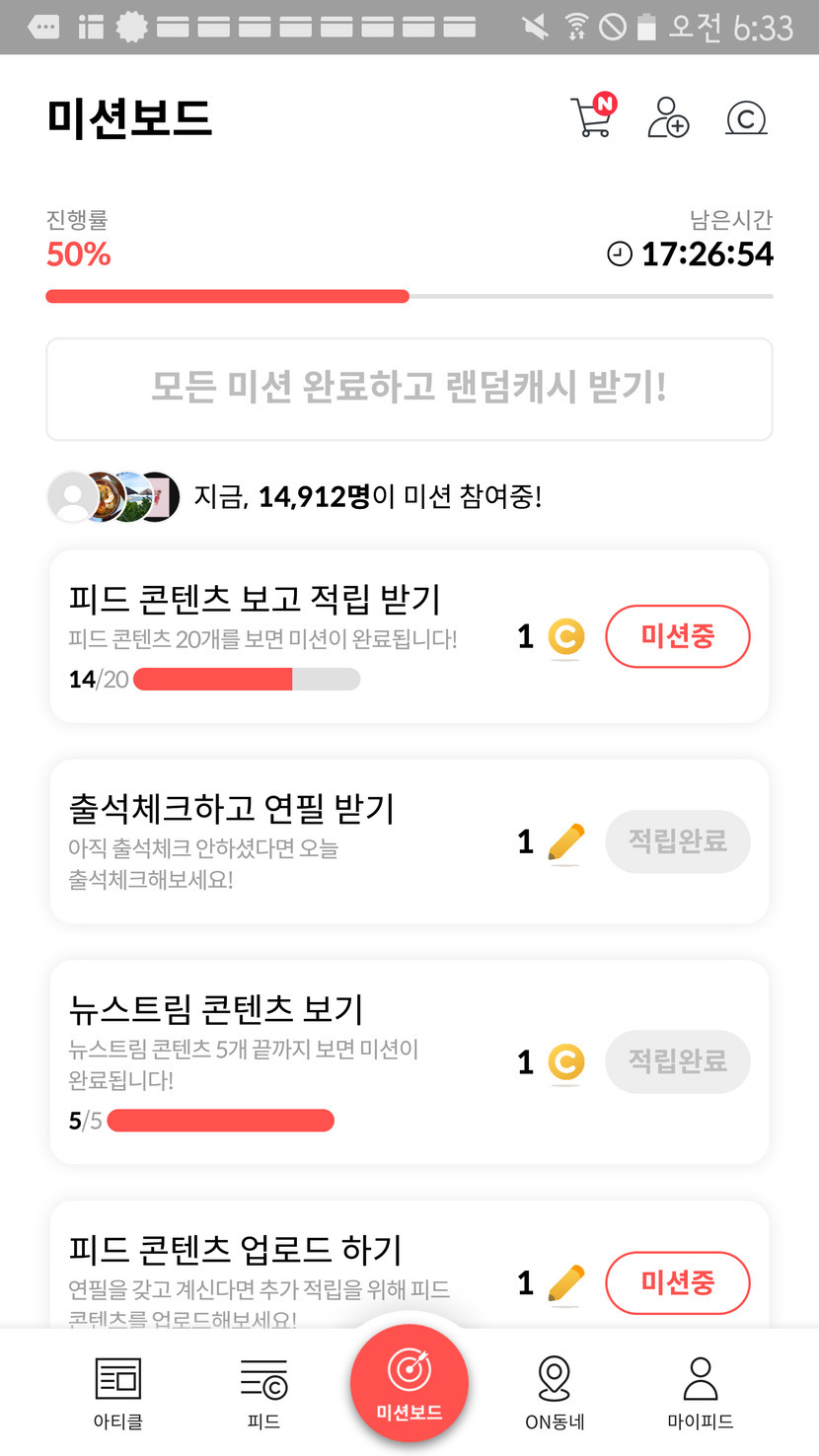
Task: Go to the ON동네 tab
Action: pos(555,1392)
